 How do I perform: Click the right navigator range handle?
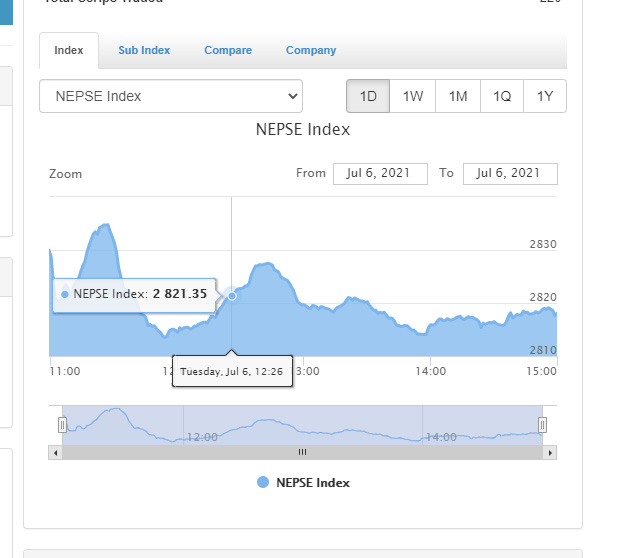tap(542, 425)
